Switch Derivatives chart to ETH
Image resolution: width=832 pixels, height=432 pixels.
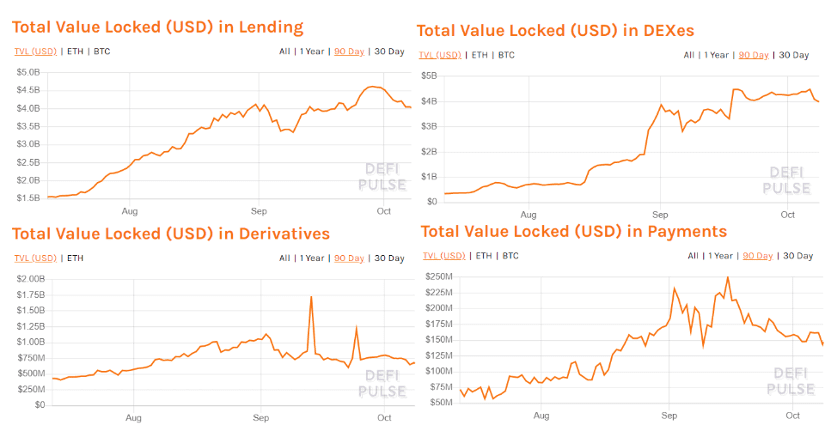(x=75, y=258)
